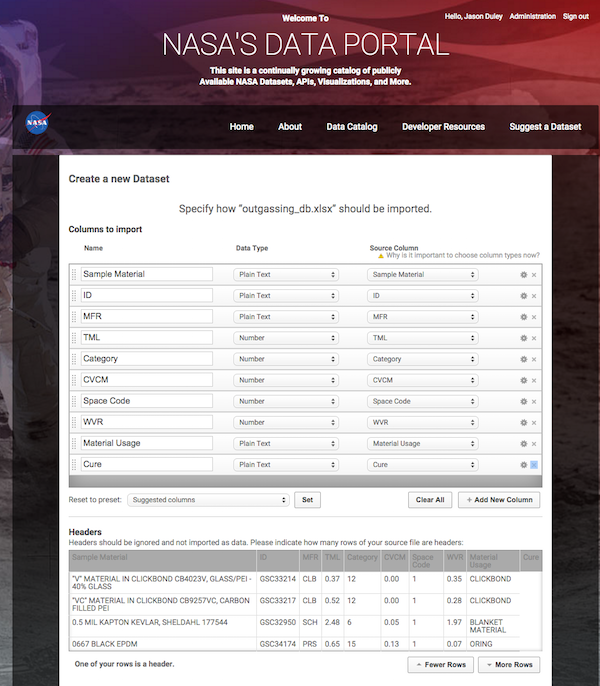Remove the Category column
Screen dimensions: 600x686
[534, 359]
